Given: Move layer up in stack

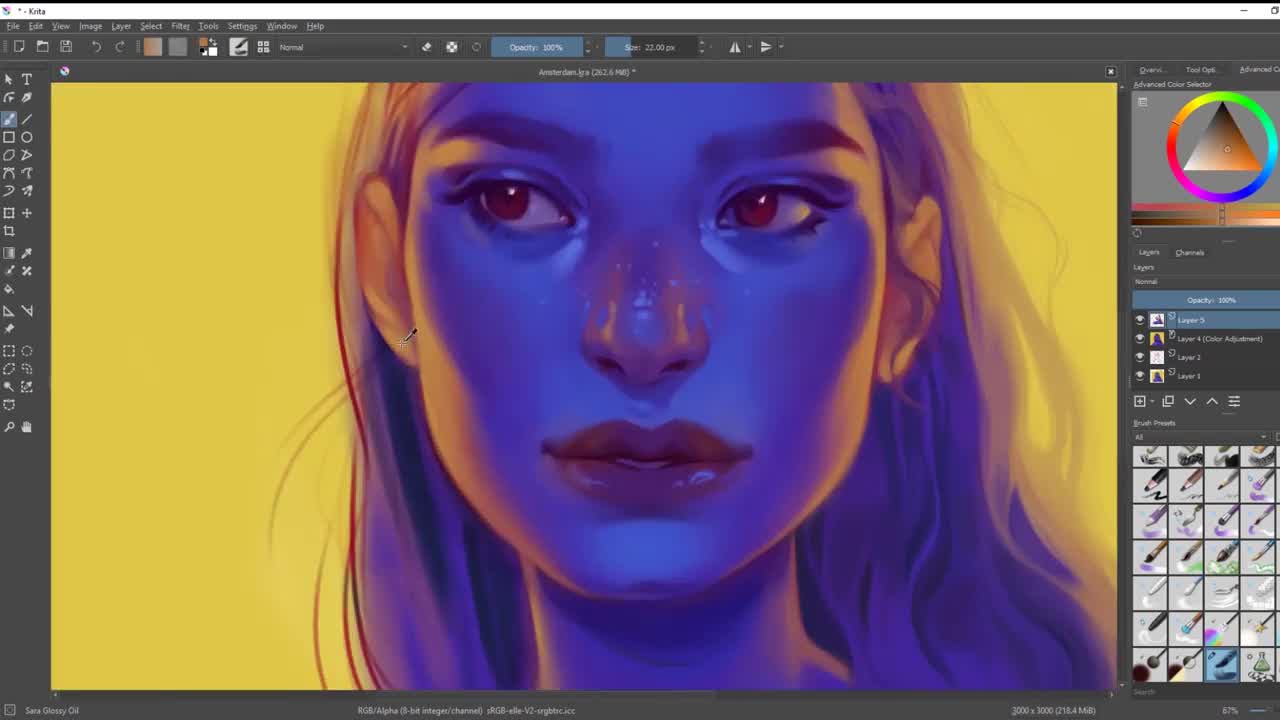Looking at the screenshot, I should click(1212, 402).
